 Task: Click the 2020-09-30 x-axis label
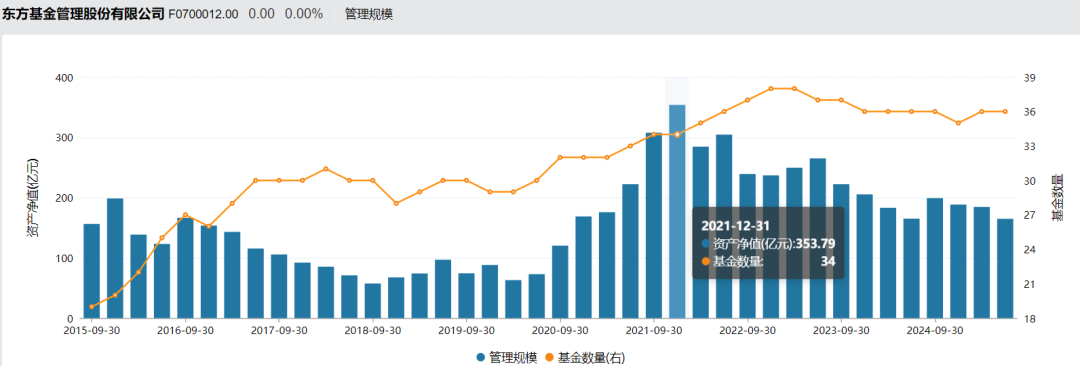coord(560,330)
